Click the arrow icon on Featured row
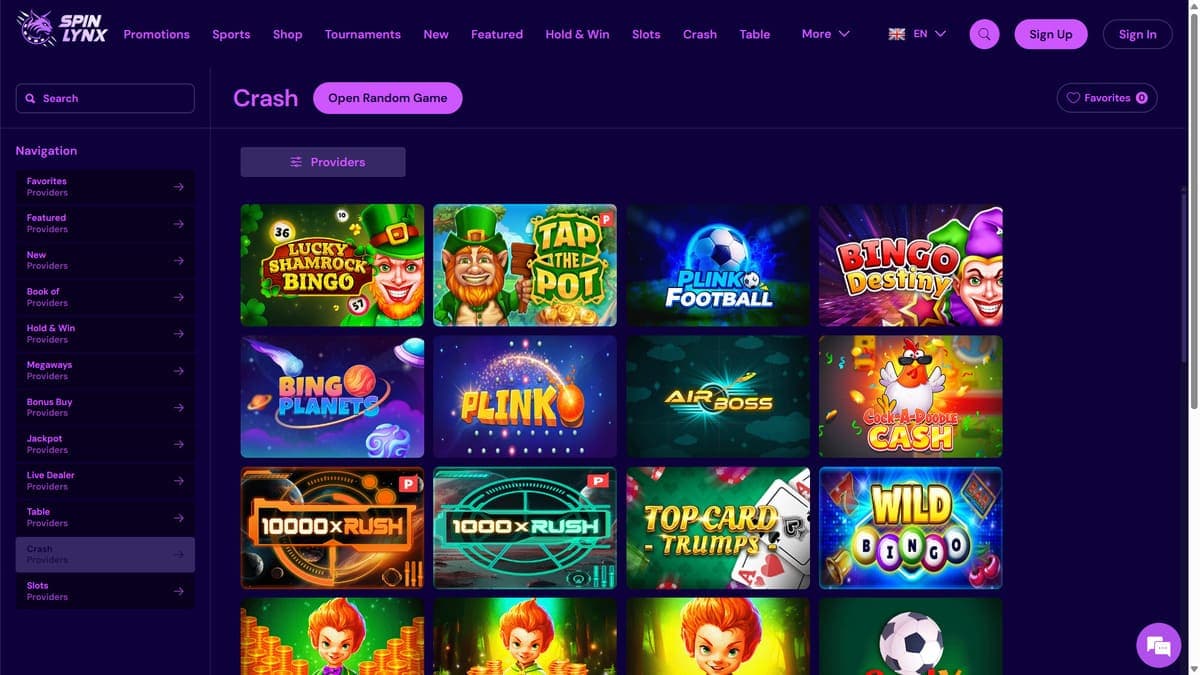 coord(178,224)
